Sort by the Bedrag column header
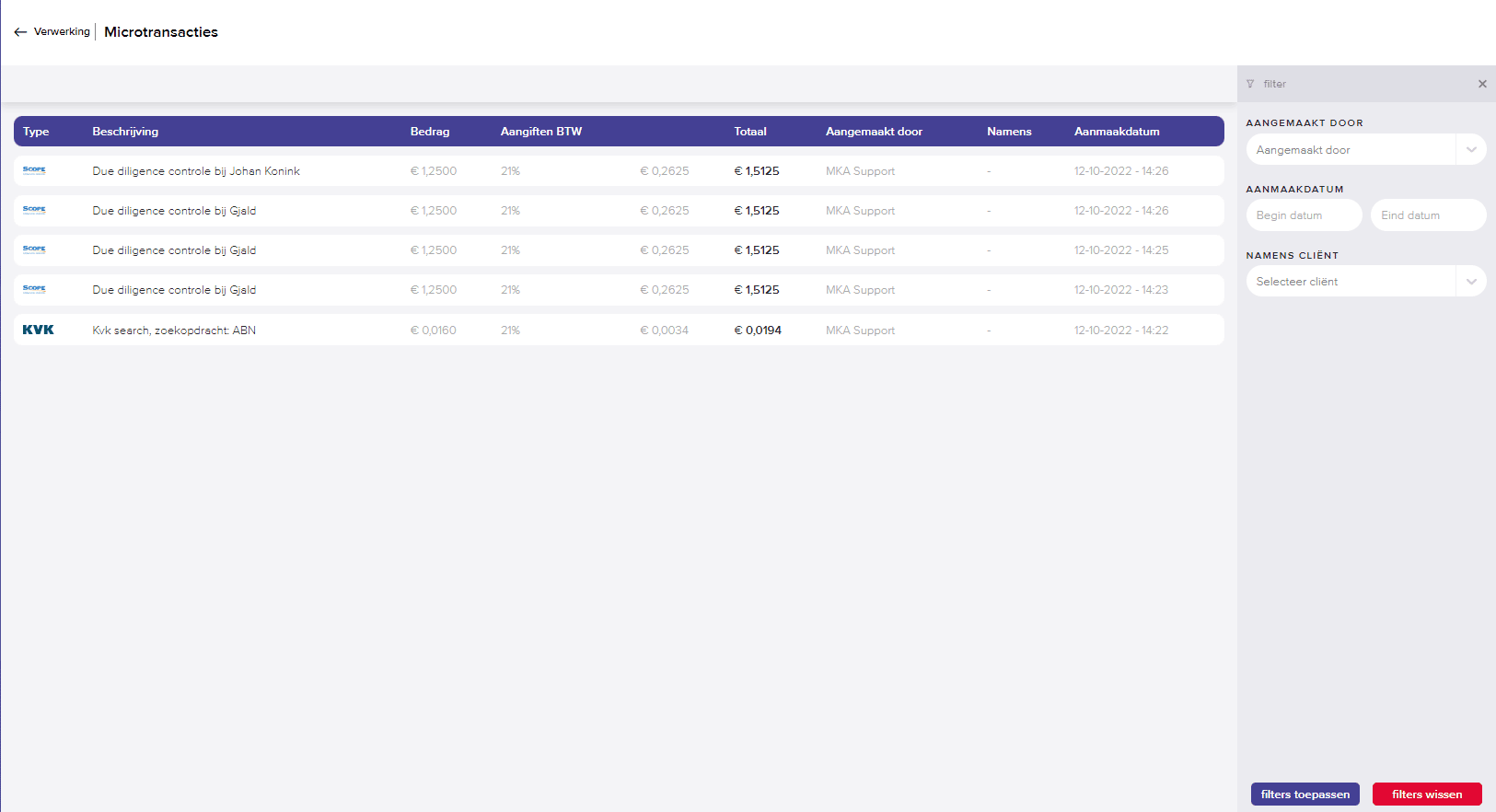The width and height of the screenshot is (1496, 812). tap(430, 132)
